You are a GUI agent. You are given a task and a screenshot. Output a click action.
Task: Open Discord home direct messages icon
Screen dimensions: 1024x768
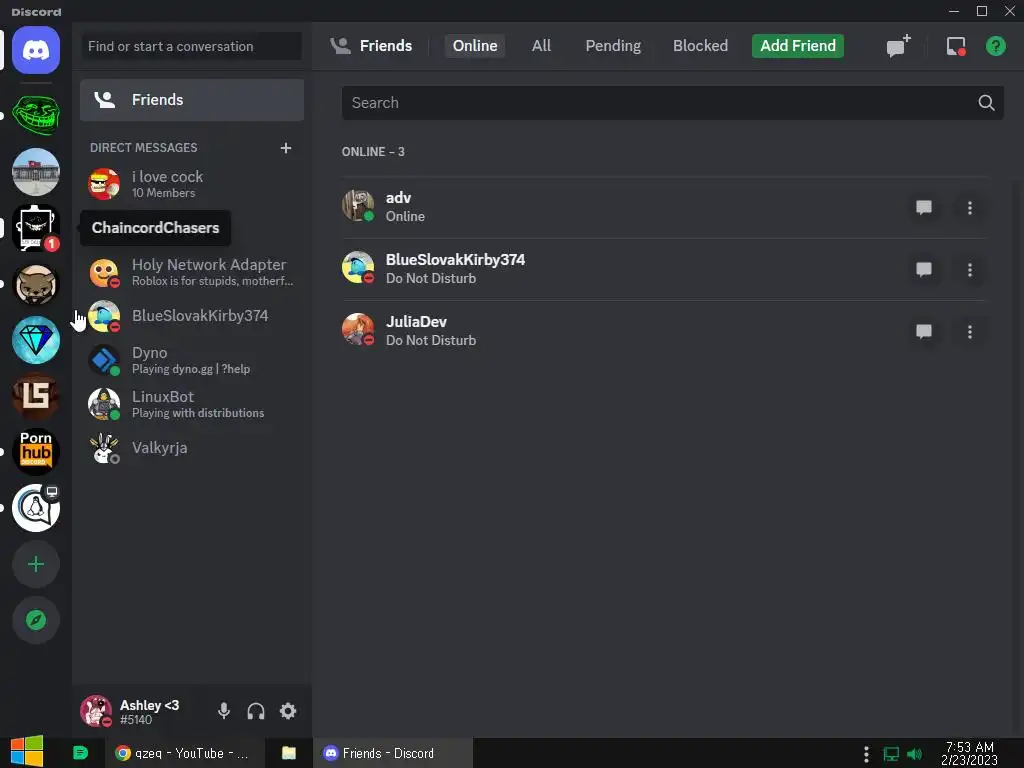point(36,50)
